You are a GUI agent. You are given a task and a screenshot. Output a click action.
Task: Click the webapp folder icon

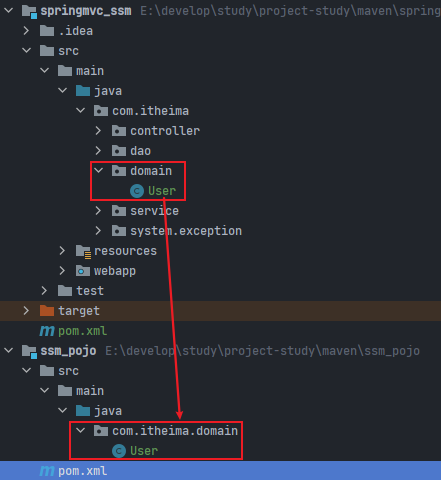point(83,271)
